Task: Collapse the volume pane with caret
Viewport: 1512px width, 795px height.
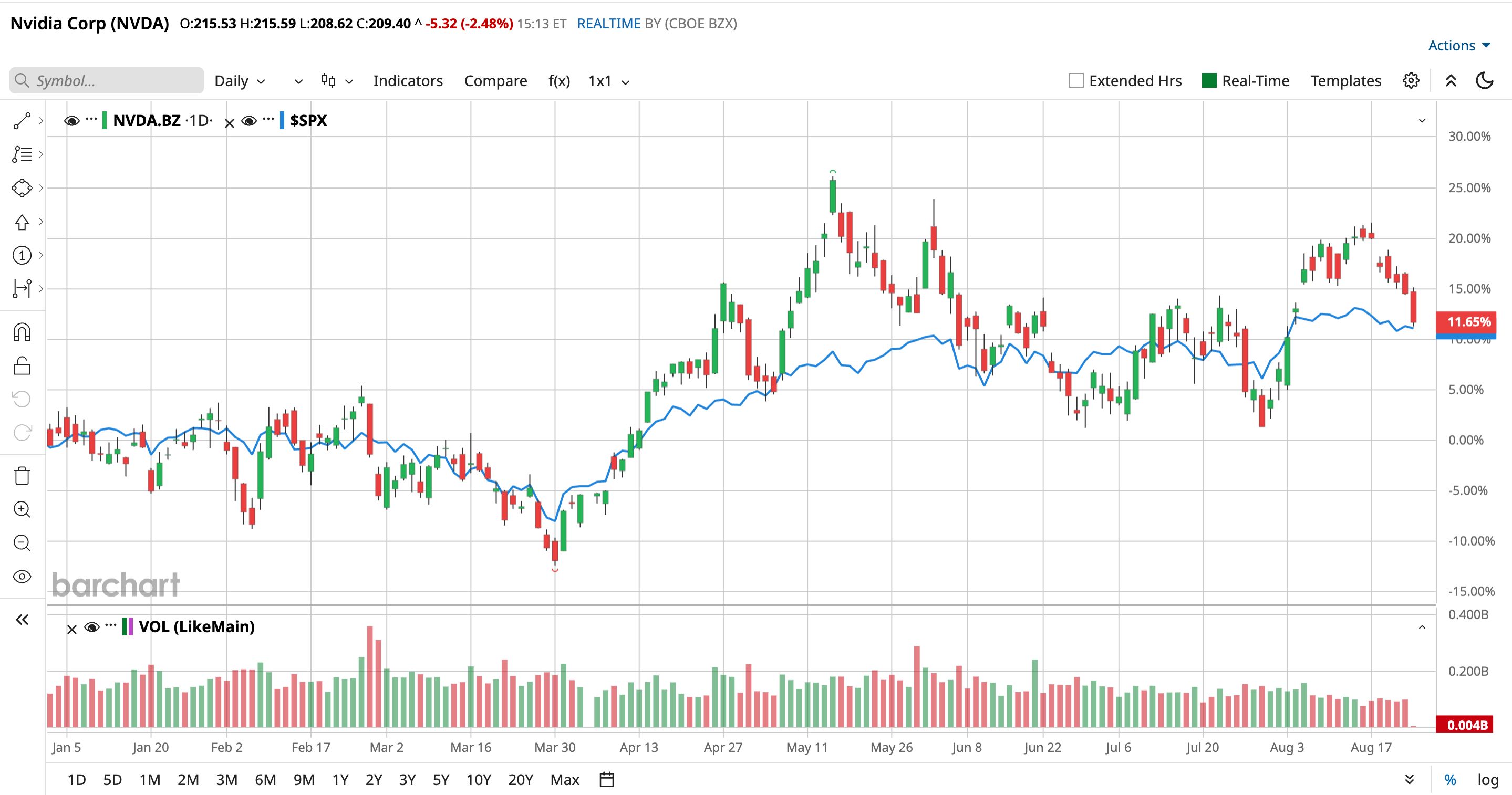Action: pyautogui.click(x=1422, y=627)
